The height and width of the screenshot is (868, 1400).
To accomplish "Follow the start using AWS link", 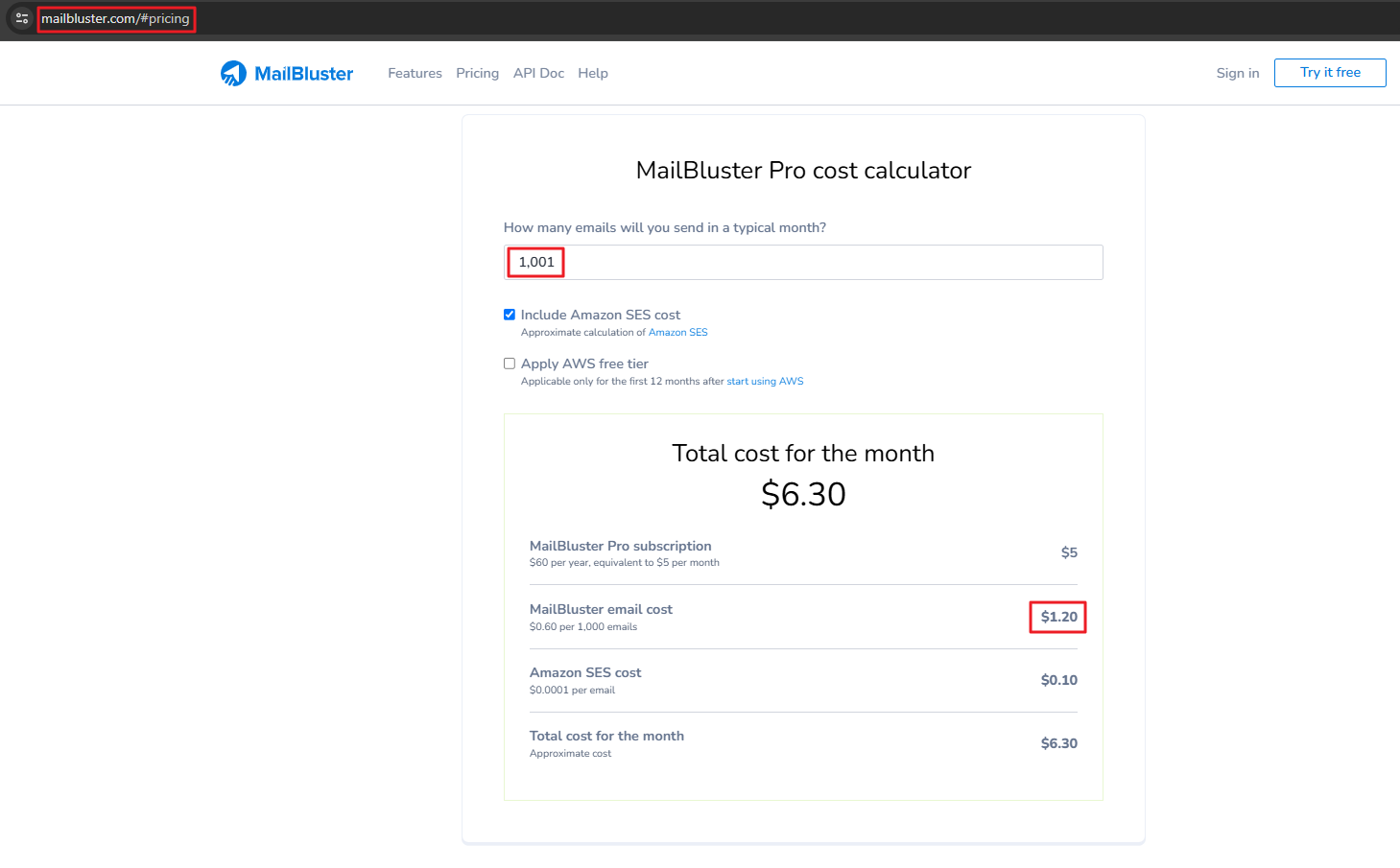I will click(x=765, y=382).
